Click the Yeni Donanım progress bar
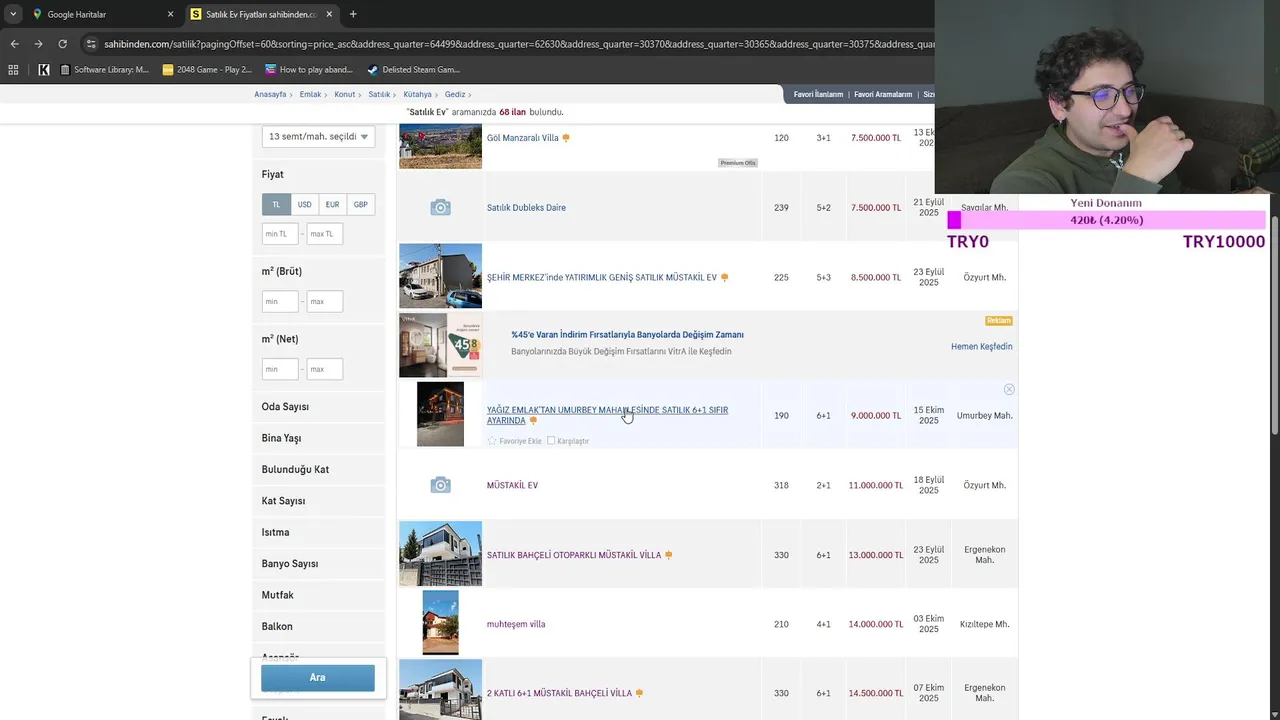1280x720 pixels. pos(1106,220)
